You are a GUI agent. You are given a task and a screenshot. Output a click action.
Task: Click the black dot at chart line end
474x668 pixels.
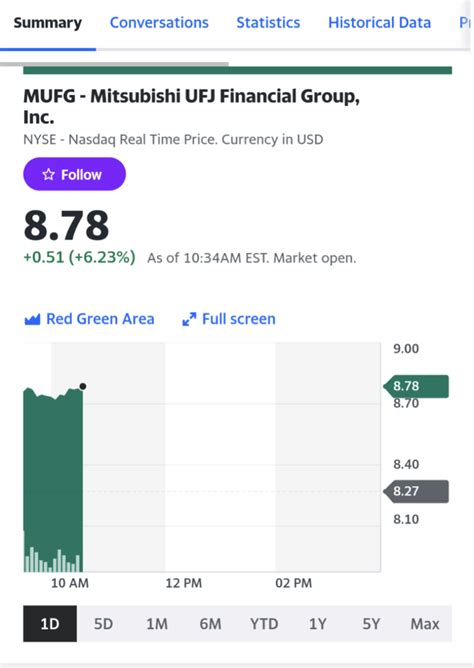tap(83, 386)
